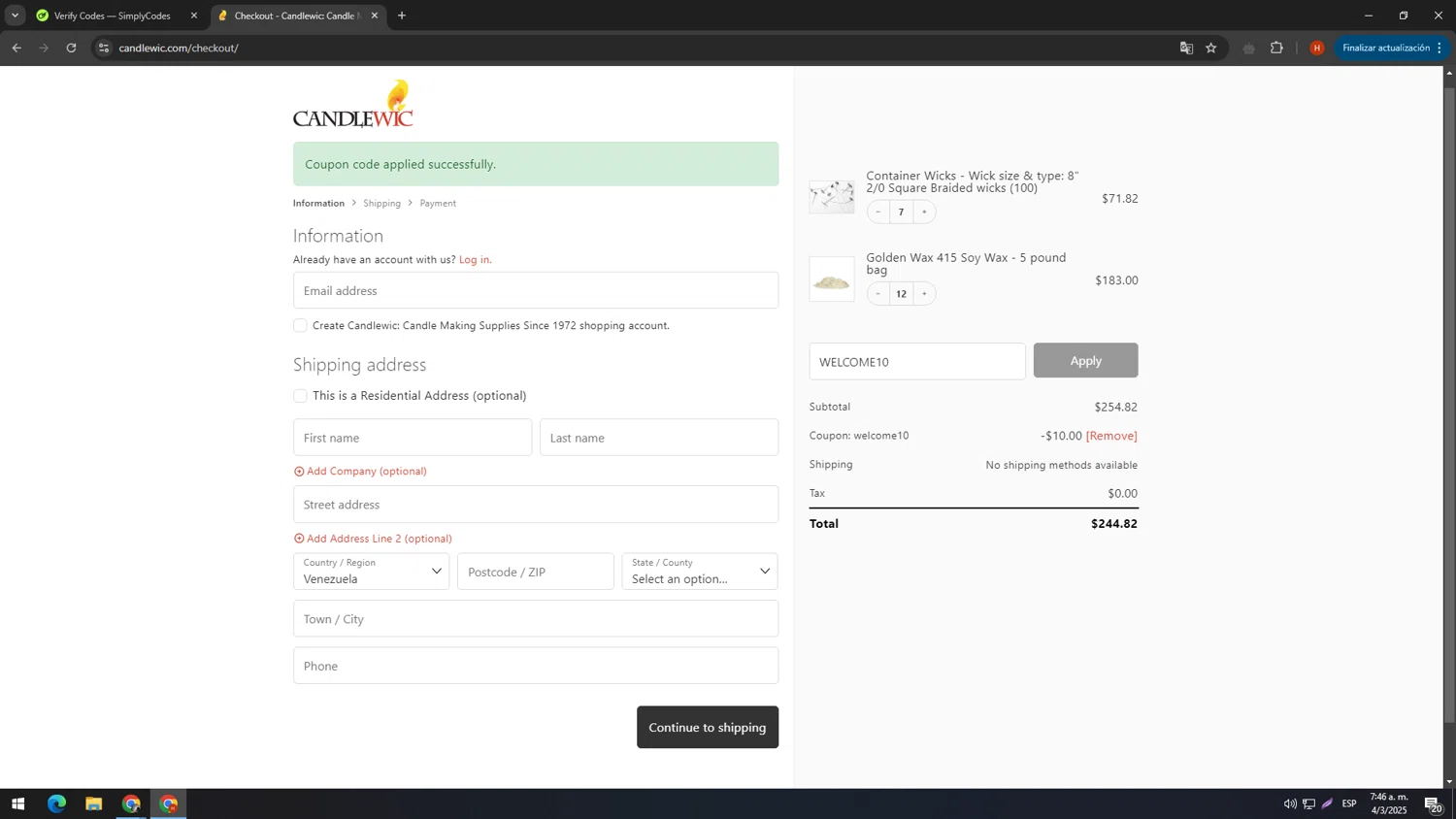Go to Information breadcrumb step
1456x819 pixels.
(318, 203)
